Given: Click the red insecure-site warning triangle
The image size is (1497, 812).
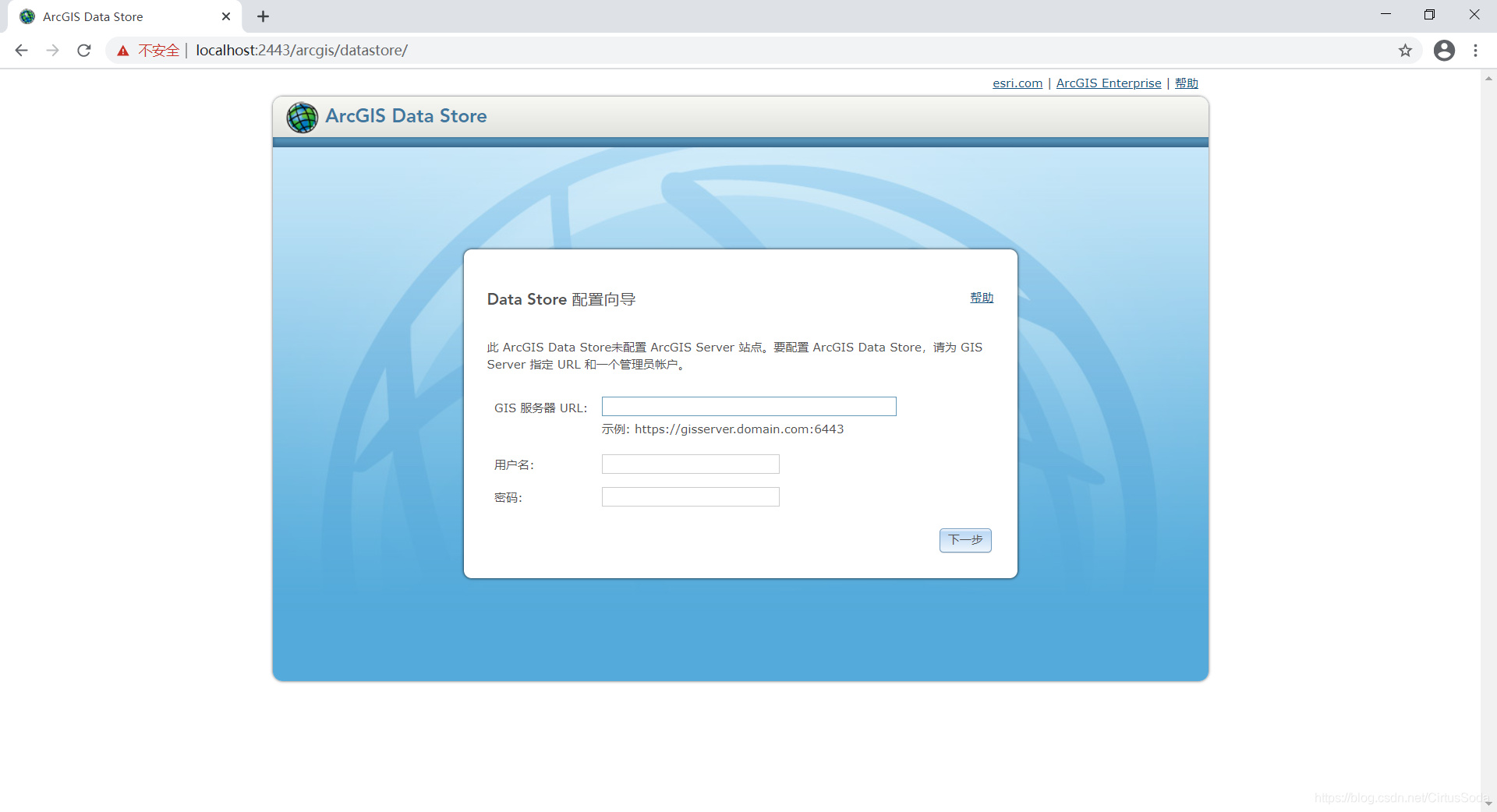Looking at the screenshot, I should (123, 51).
